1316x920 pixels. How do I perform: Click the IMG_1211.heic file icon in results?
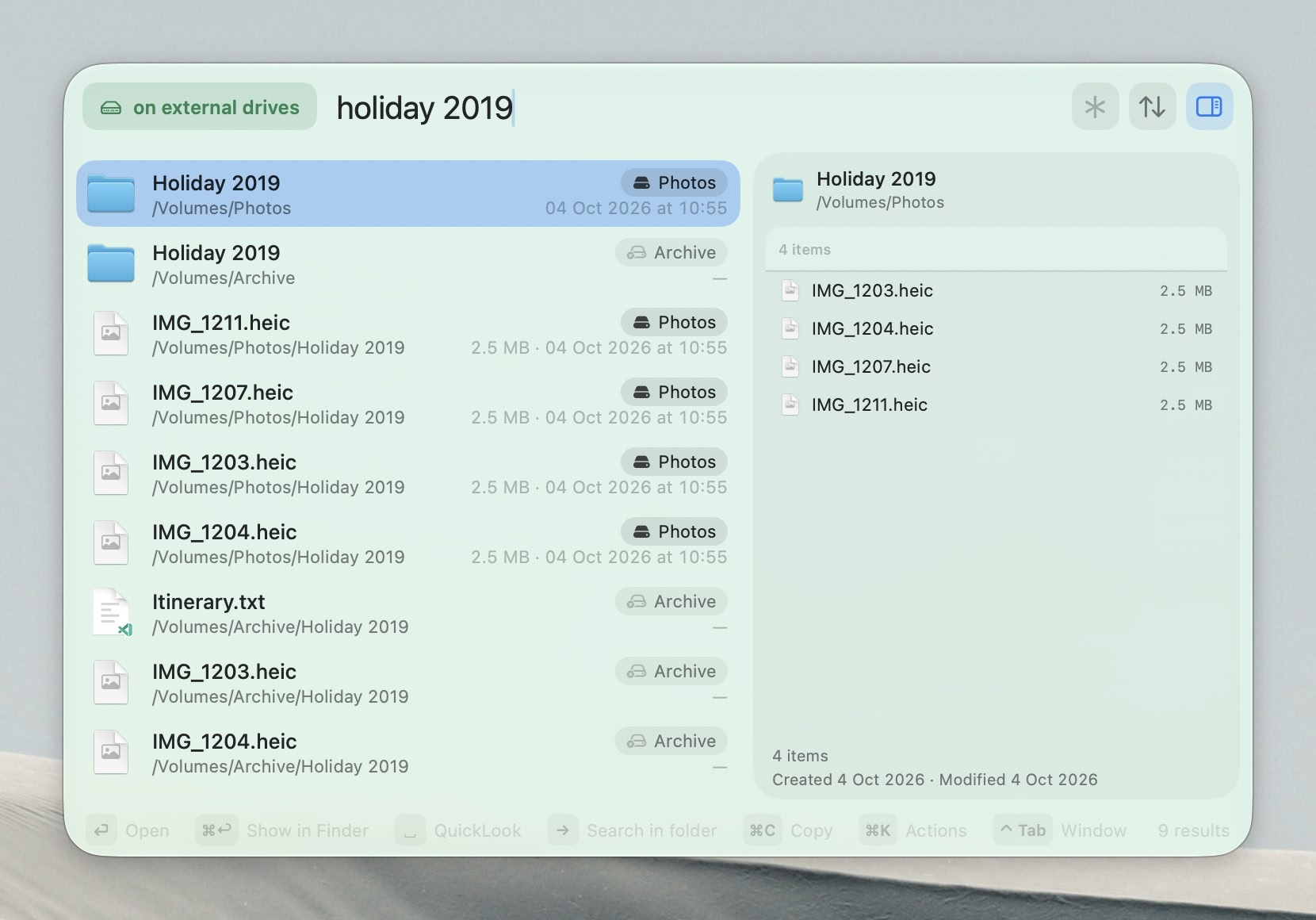point(111,334)
